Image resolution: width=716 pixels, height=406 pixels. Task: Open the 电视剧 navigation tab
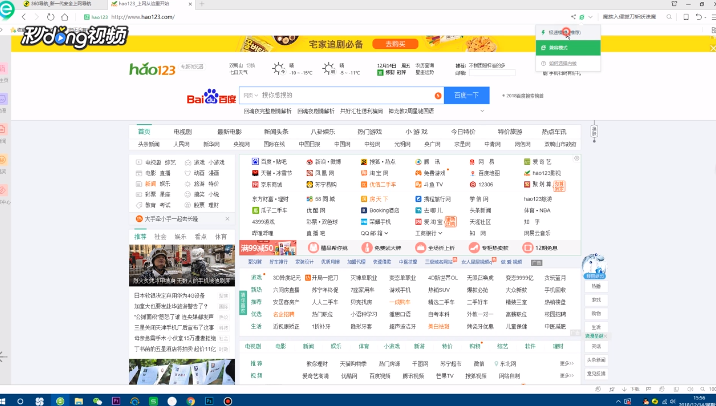(183, 132)
